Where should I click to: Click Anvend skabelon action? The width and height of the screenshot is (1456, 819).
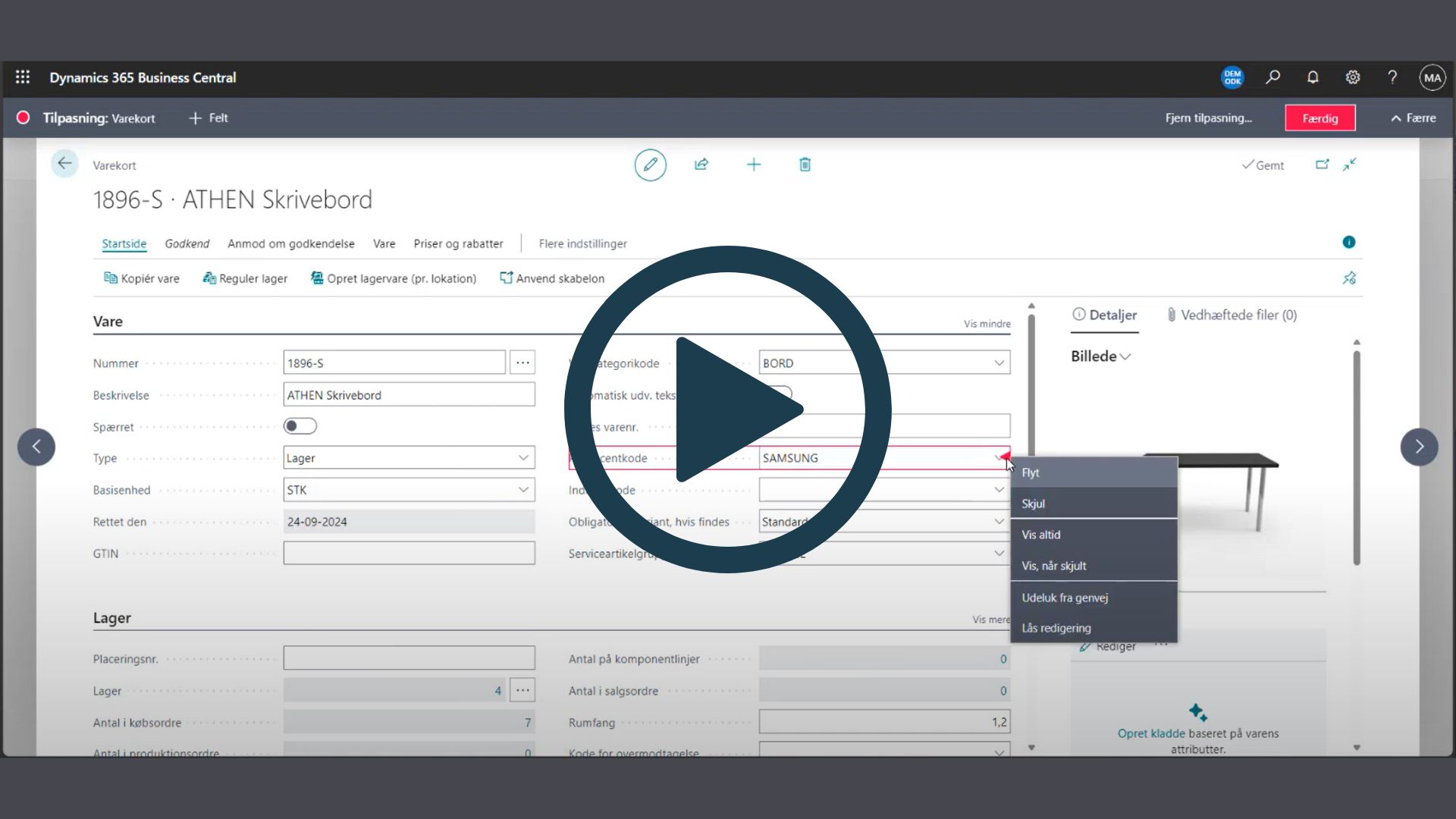click(552, 278)
